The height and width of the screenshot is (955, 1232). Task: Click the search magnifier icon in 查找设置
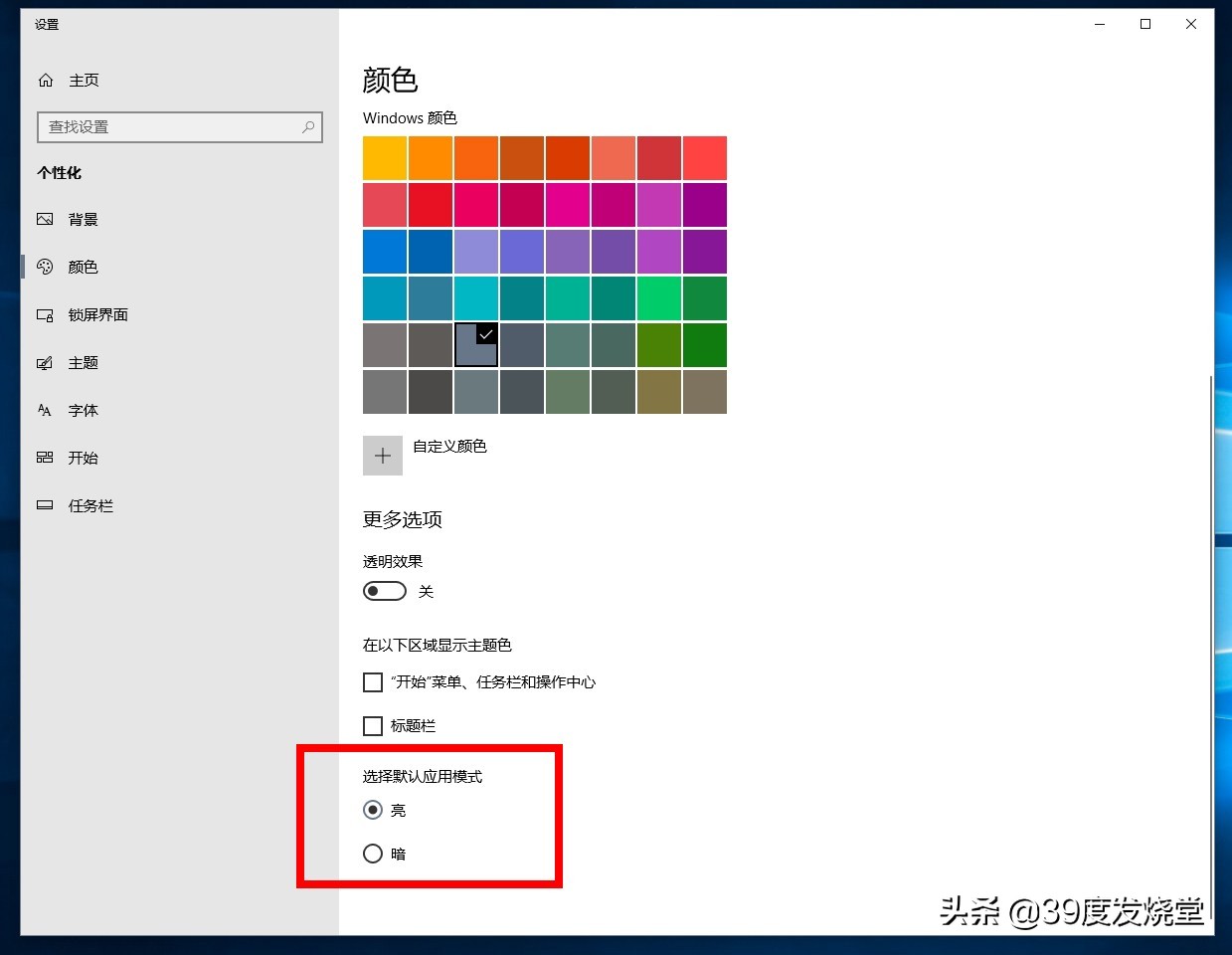pyautogui.click(x=308, y=127)
